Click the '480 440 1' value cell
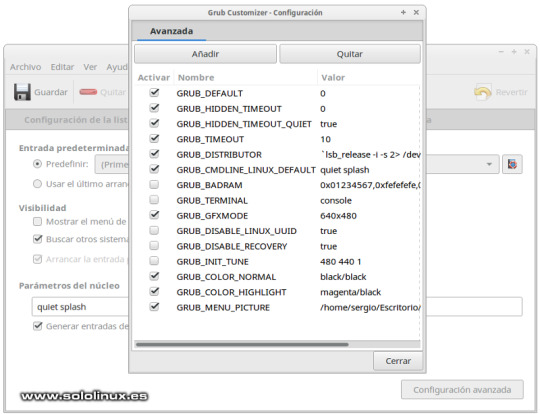540x414 pixels. coord(341,262)
